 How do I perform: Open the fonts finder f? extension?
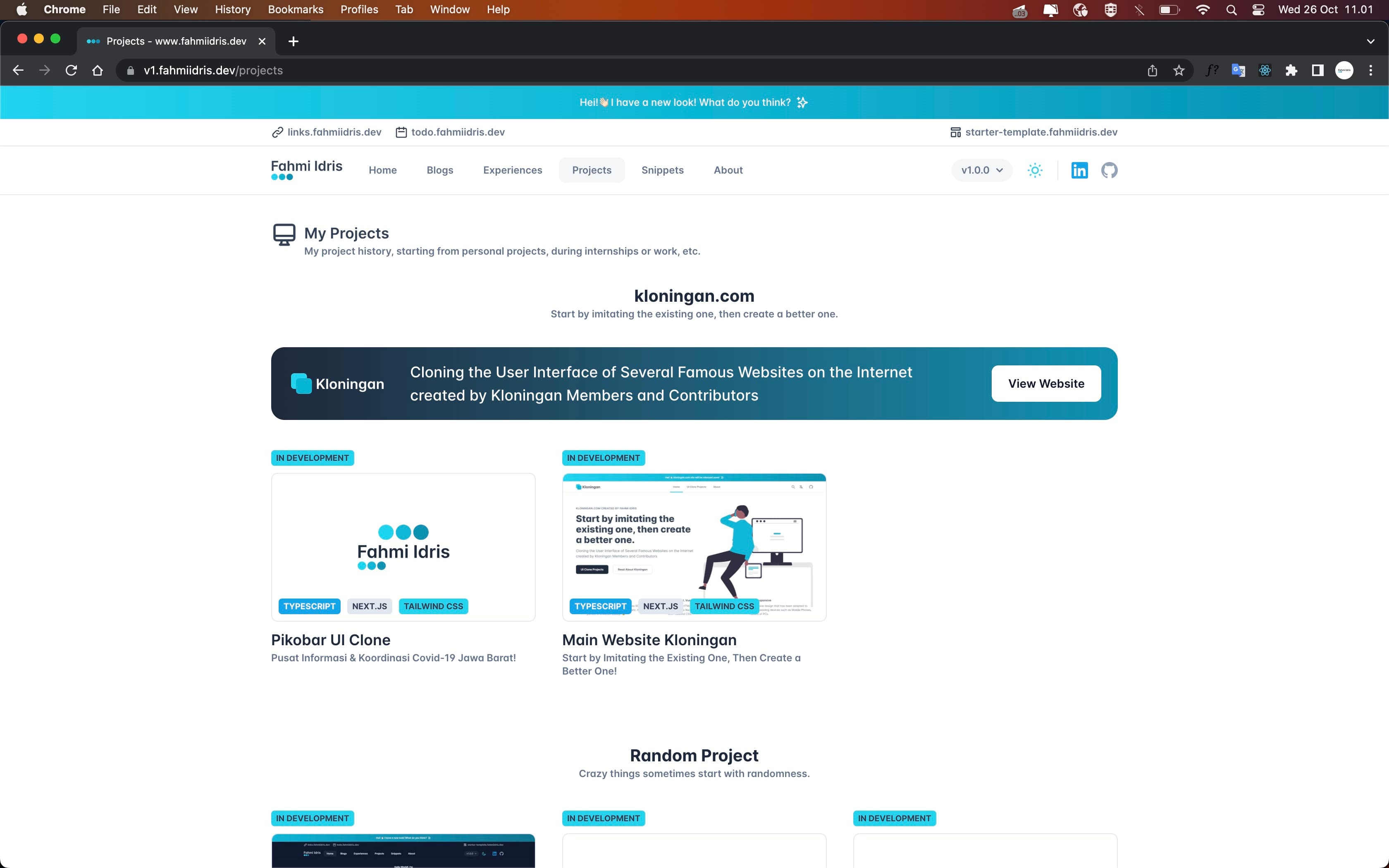(1212, 71)
